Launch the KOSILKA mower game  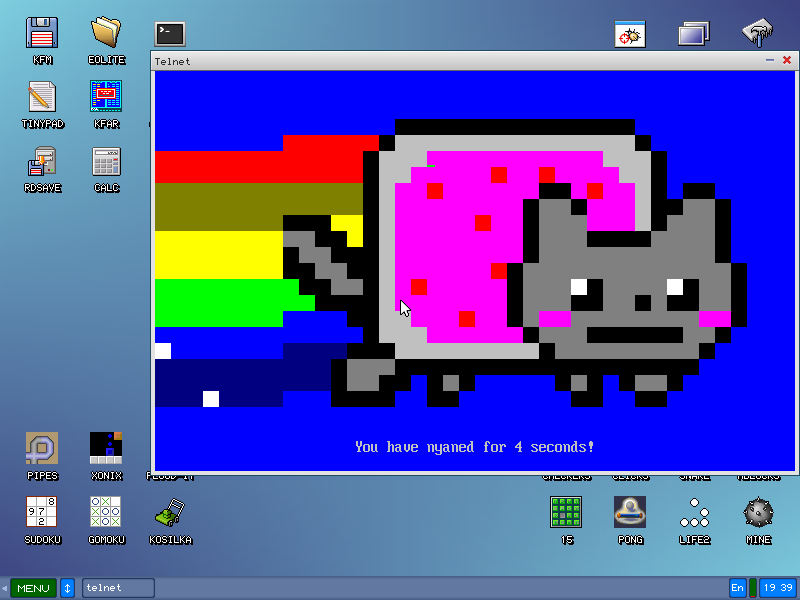pyautogui.click(x=170, y=515)
